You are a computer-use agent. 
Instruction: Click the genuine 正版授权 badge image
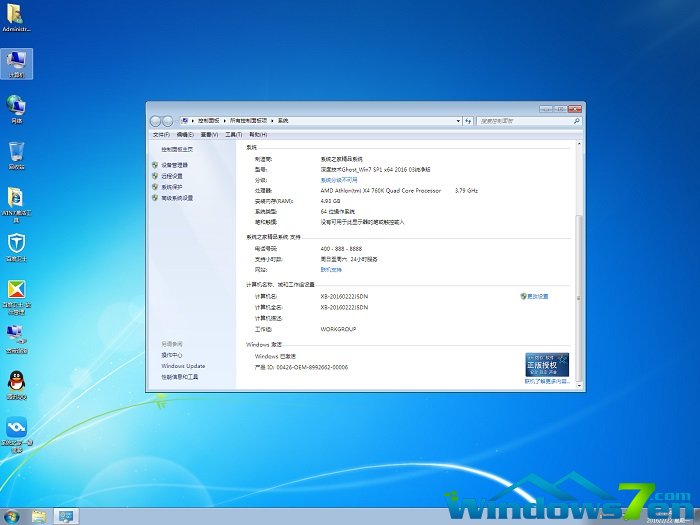coord(547,365)
